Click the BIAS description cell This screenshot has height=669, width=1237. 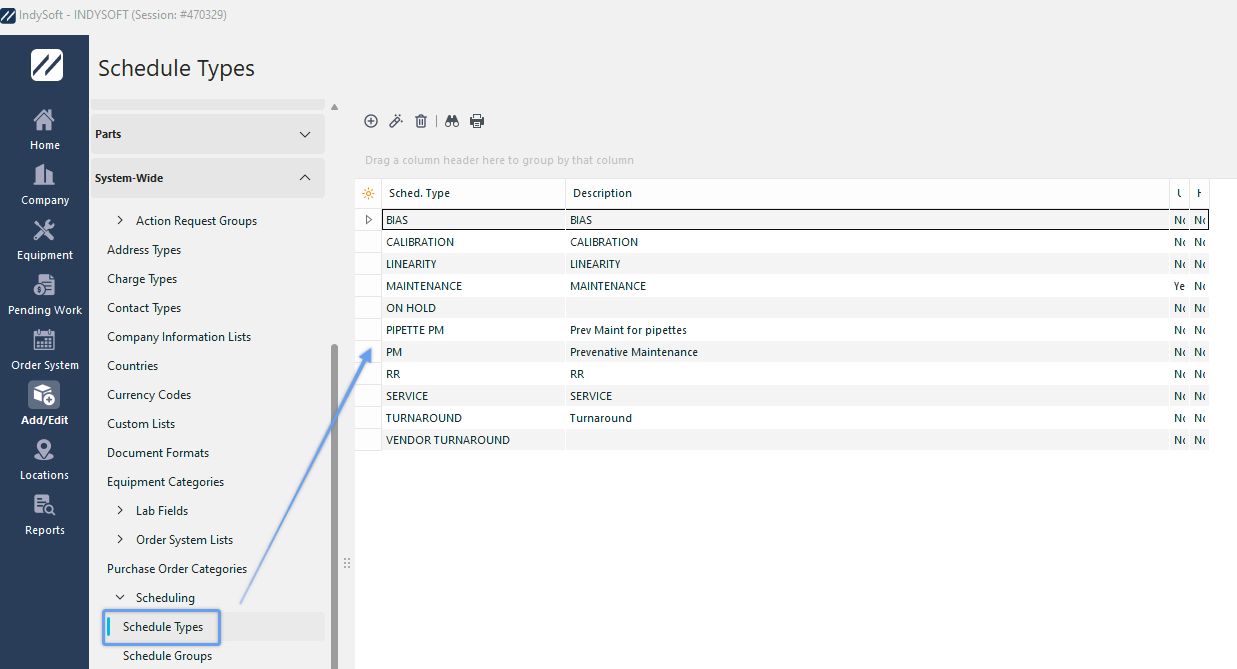867,219
